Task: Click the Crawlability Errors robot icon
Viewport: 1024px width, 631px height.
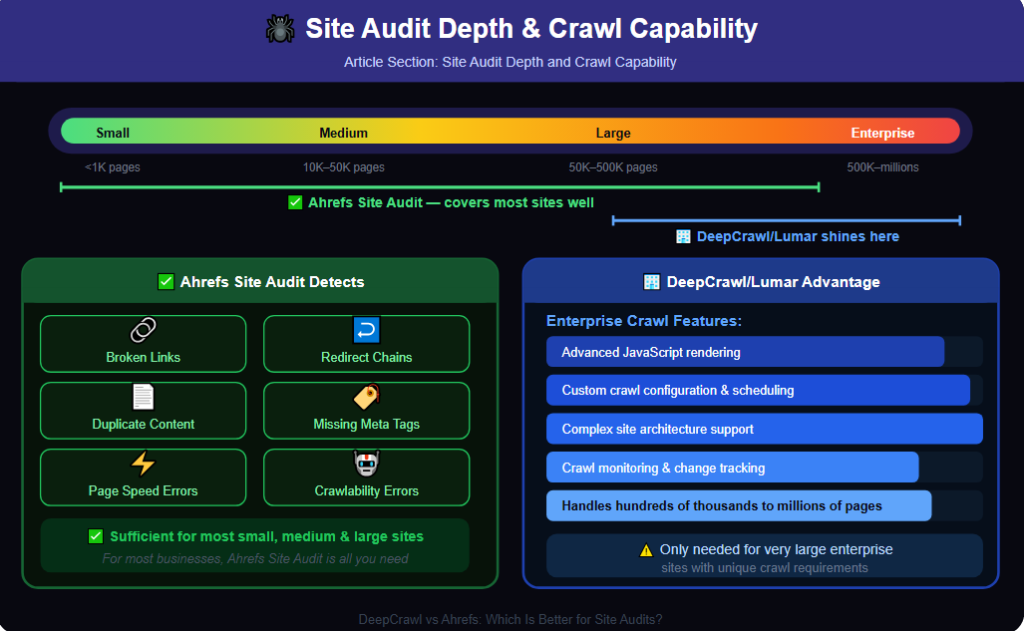Action: 366,463
